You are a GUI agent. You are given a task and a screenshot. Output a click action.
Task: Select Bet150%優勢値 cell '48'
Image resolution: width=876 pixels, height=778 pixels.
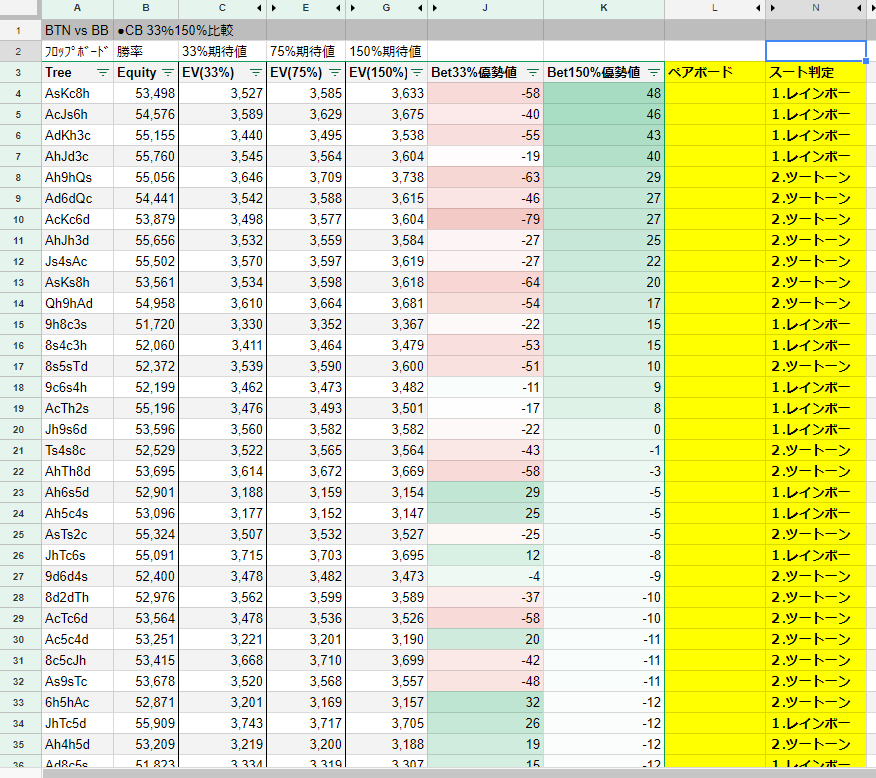pyautogui.click(x=604, y=93)
